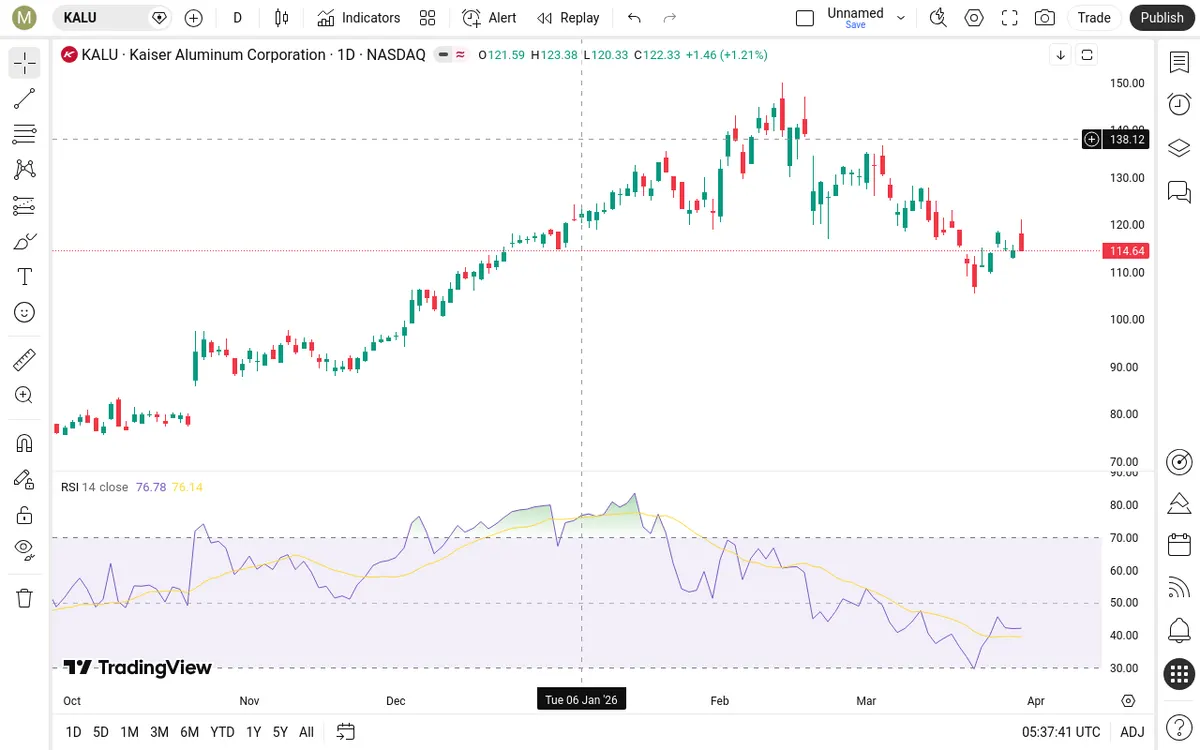Select the trend line drawing tool
This screenshot has width=1200, height=750.
[x=25, y=98]
